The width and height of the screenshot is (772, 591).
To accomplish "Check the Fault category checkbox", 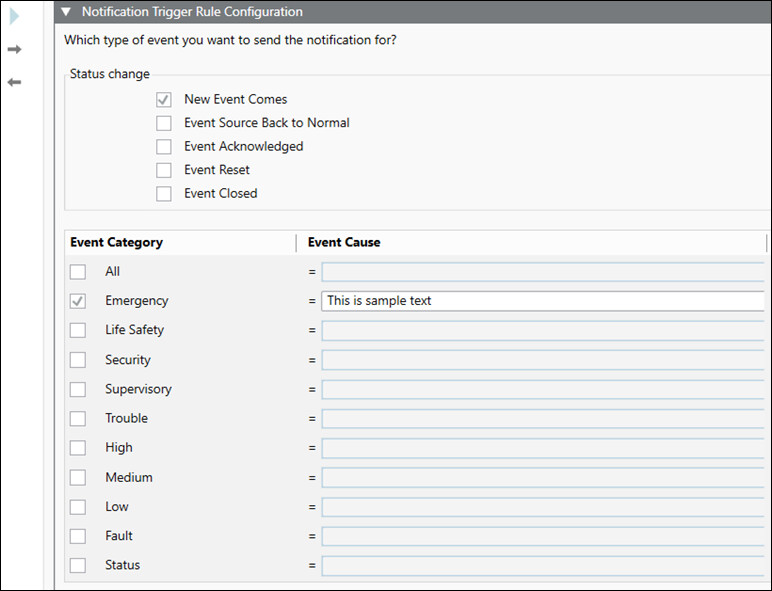I will [78, 536].
